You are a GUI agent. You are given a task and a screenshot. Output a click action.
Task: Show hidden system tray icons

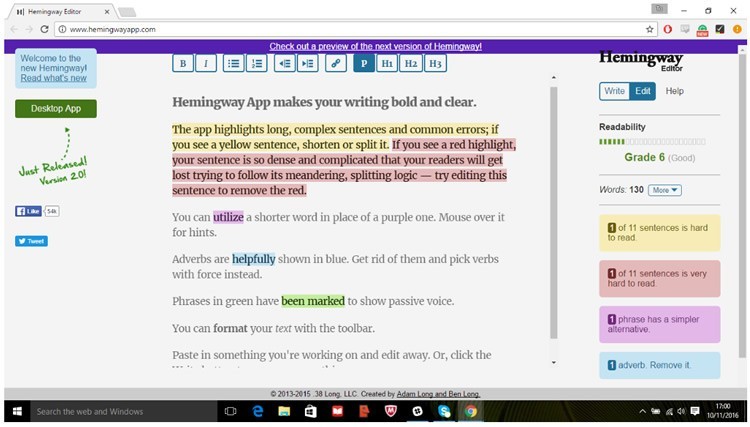642,411
